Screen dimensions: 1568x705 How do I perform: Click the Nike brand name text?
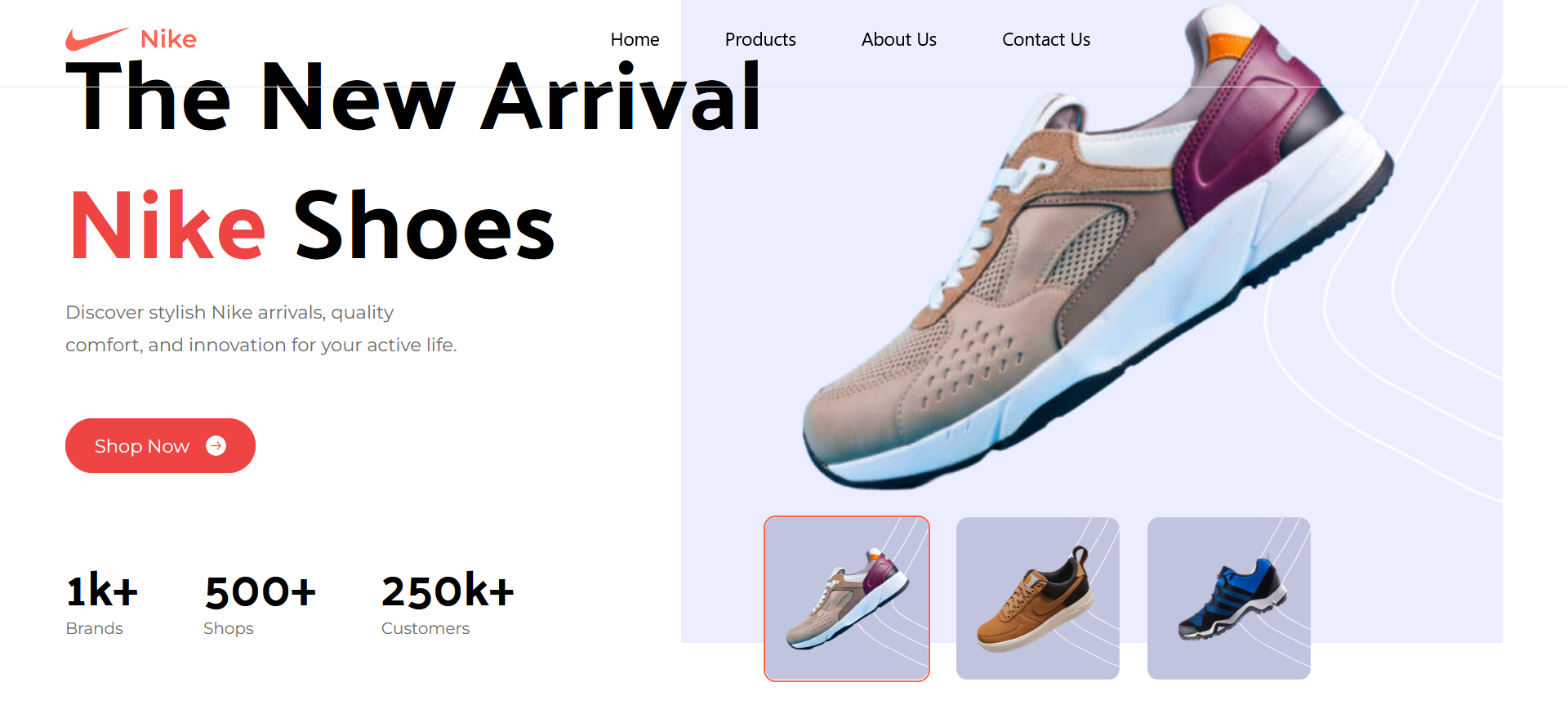tap(168, 38)
